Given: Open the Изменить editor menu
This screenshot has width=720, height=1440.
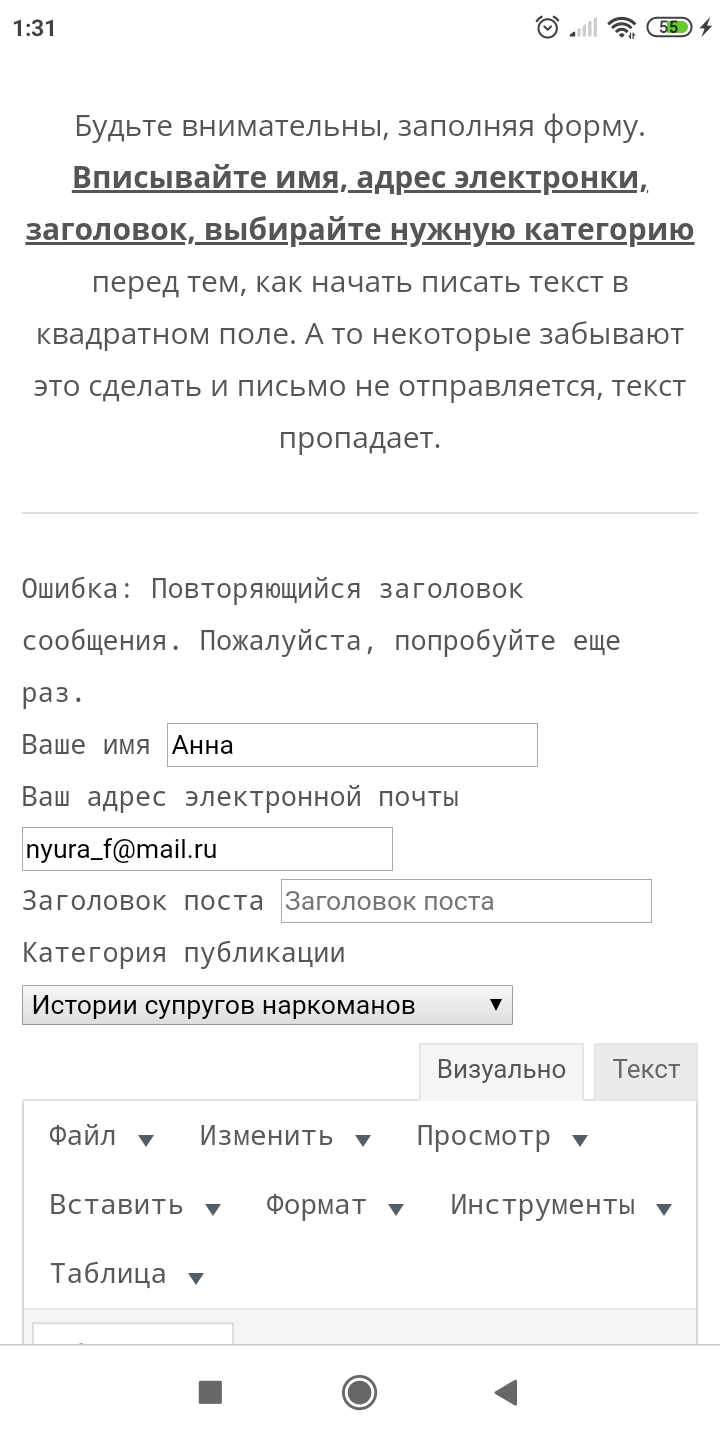Looking at the screenshot, I should (x=284, y=1137).
